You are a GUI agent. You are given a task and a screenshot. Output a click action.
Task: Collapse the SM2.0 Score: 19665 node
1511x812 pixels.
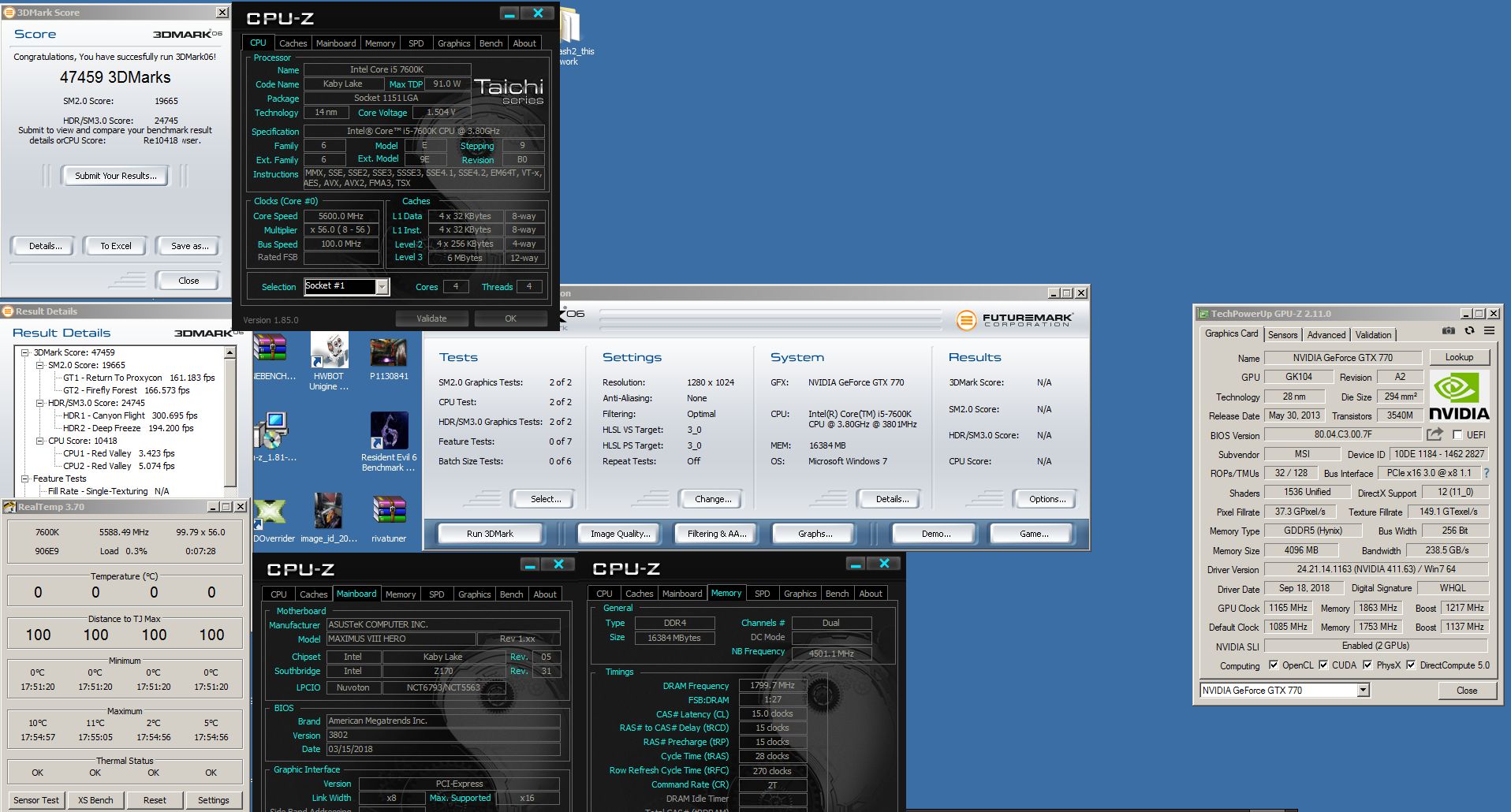point(39,365)
